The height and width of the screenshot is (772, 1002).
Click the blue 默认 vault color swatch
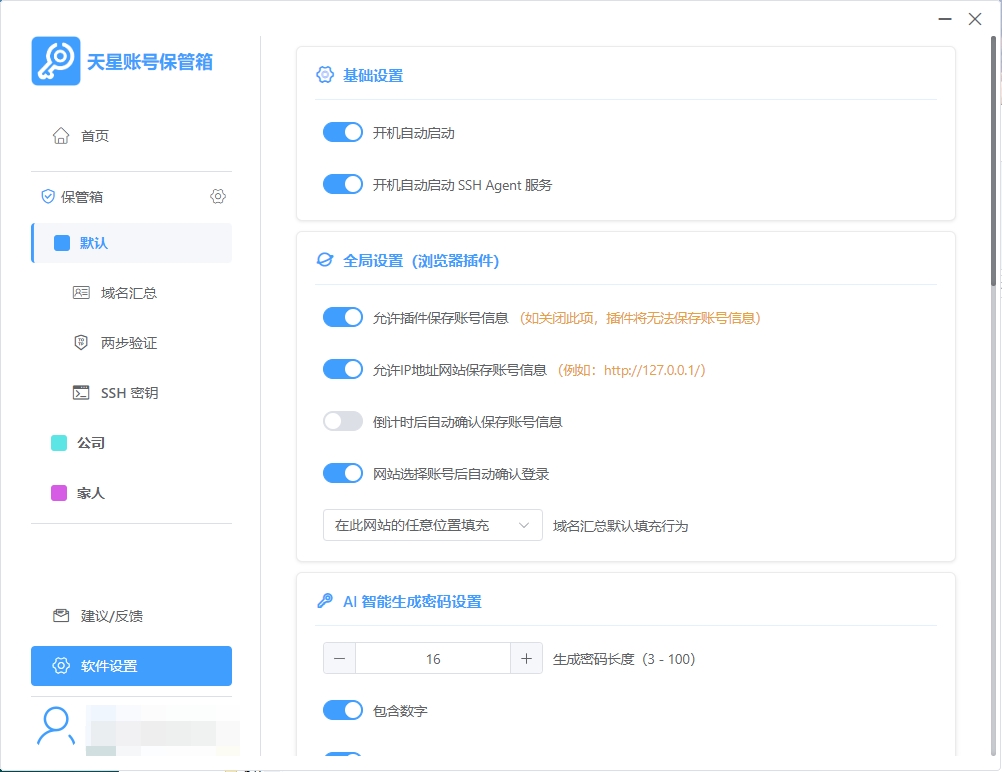click(x=62, y=243)
